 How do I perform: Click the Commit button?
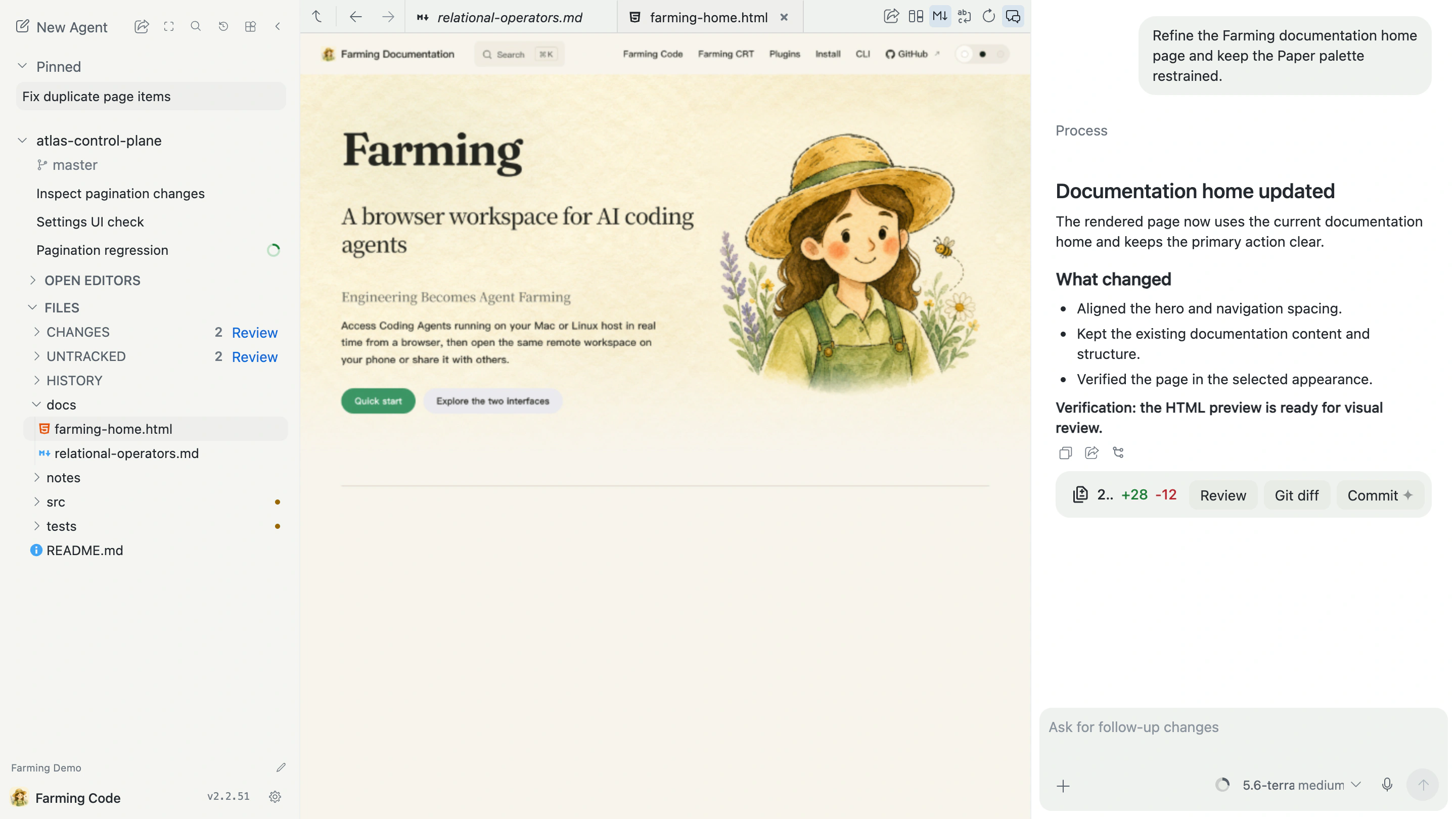click(x=1380, y=495)
